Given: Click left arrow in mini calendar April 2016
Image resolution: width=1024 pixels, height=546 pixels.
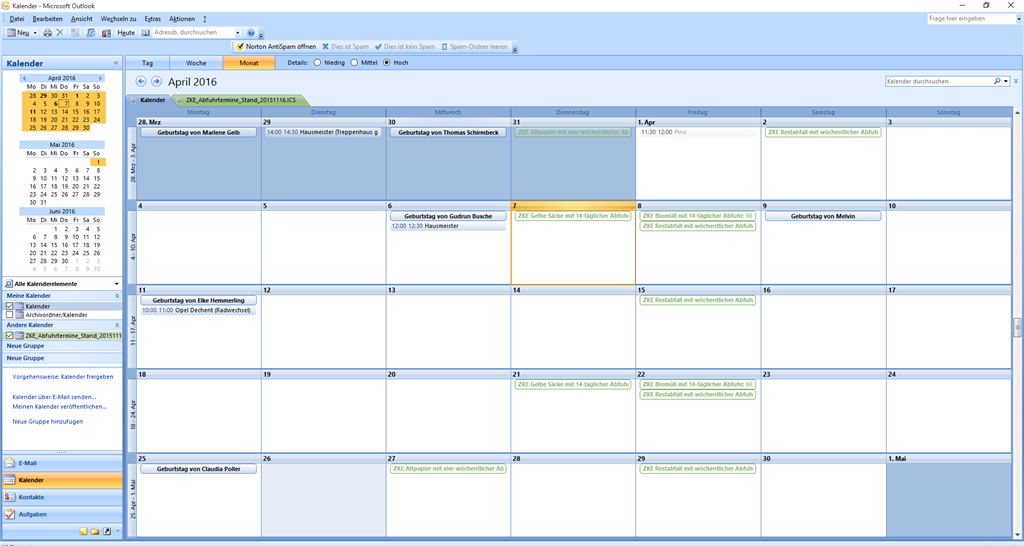Looking at the screenshot, I should click(x=24, y=78).
